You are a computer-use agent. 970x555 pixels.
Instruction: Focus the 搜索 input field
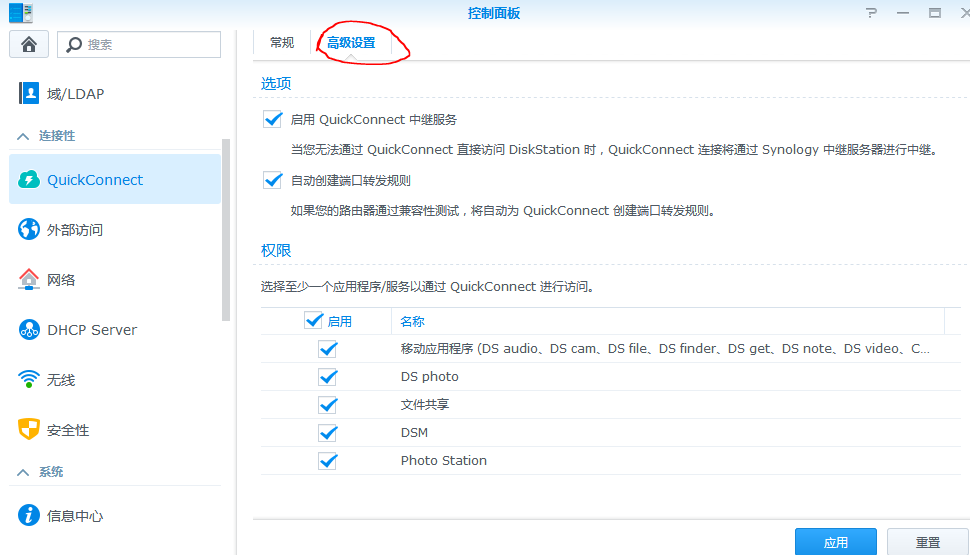pos(139,45)
